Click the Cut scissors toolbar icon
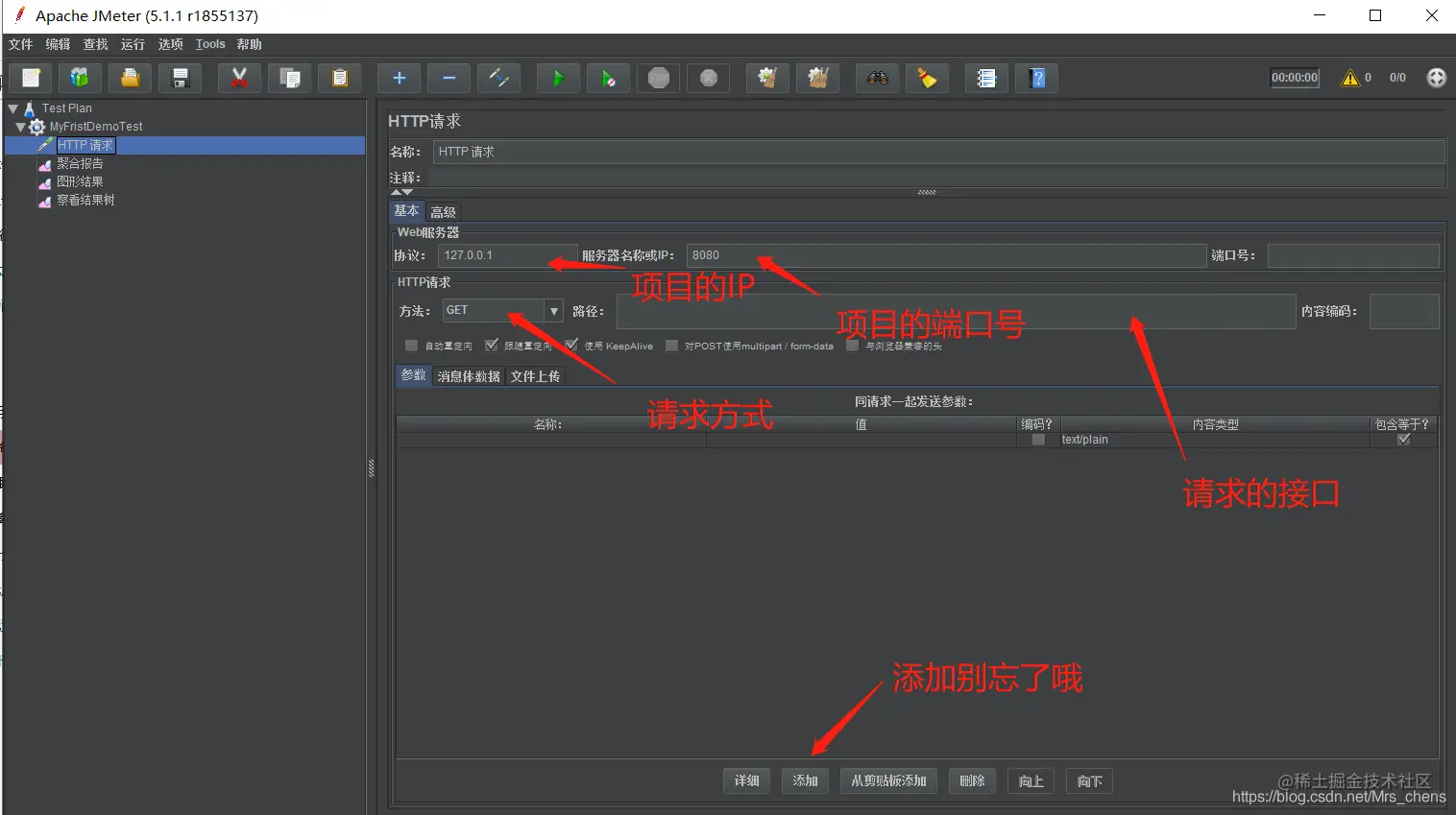Image resolution: width=1456 pixels, height=815 pixels. pos(239,79)
